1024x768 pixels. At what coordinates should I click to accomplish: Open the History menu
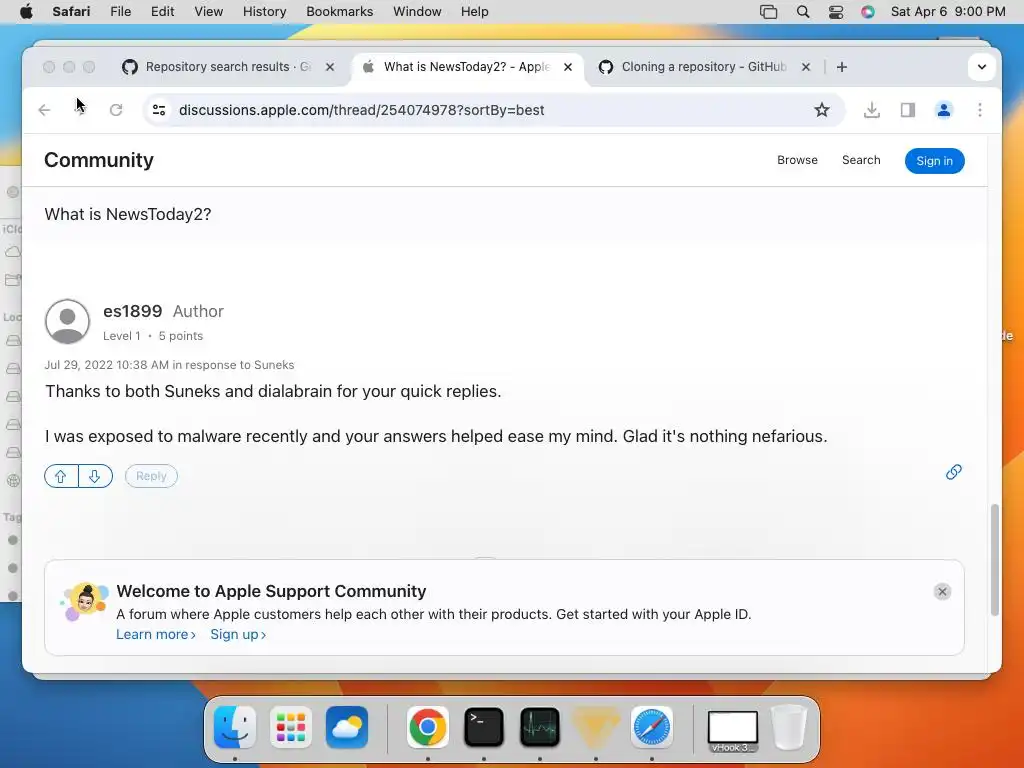264,12
